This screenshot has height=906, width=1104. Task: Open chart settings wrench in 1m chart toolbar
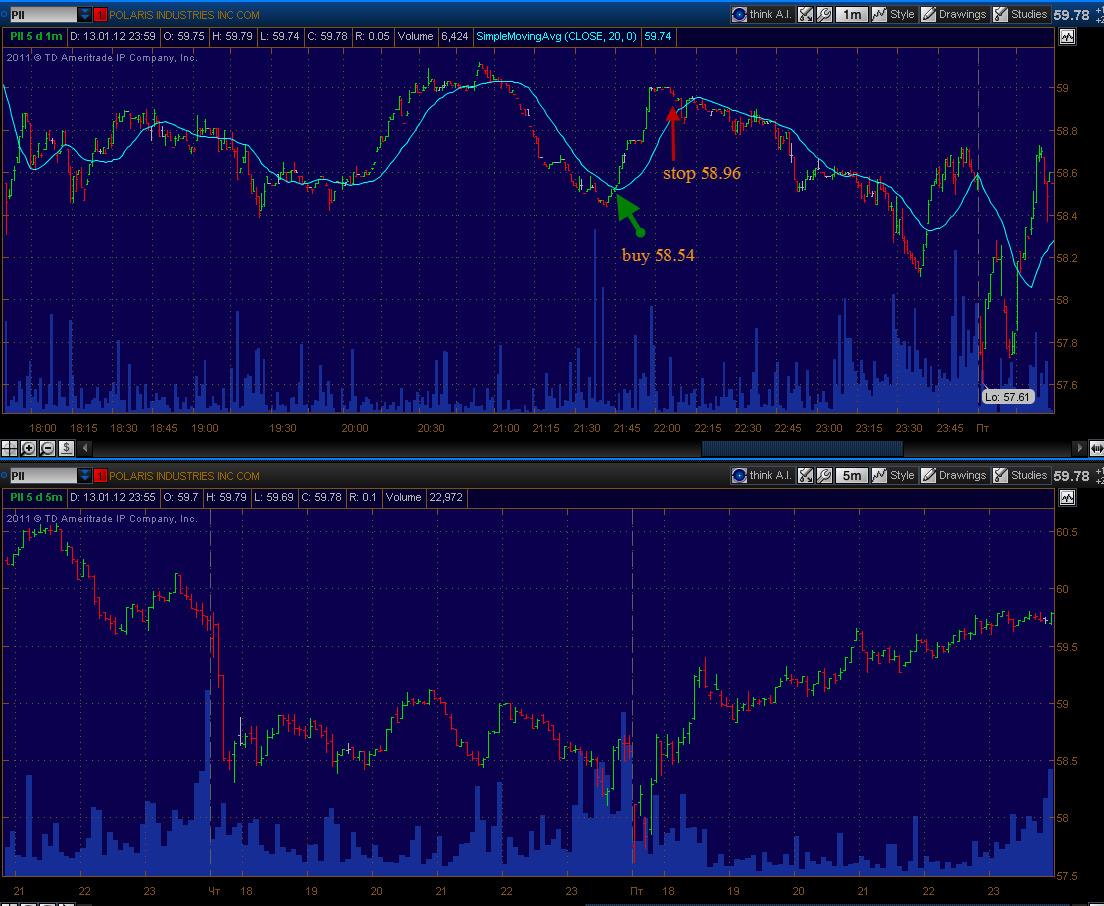coord(824,14)
